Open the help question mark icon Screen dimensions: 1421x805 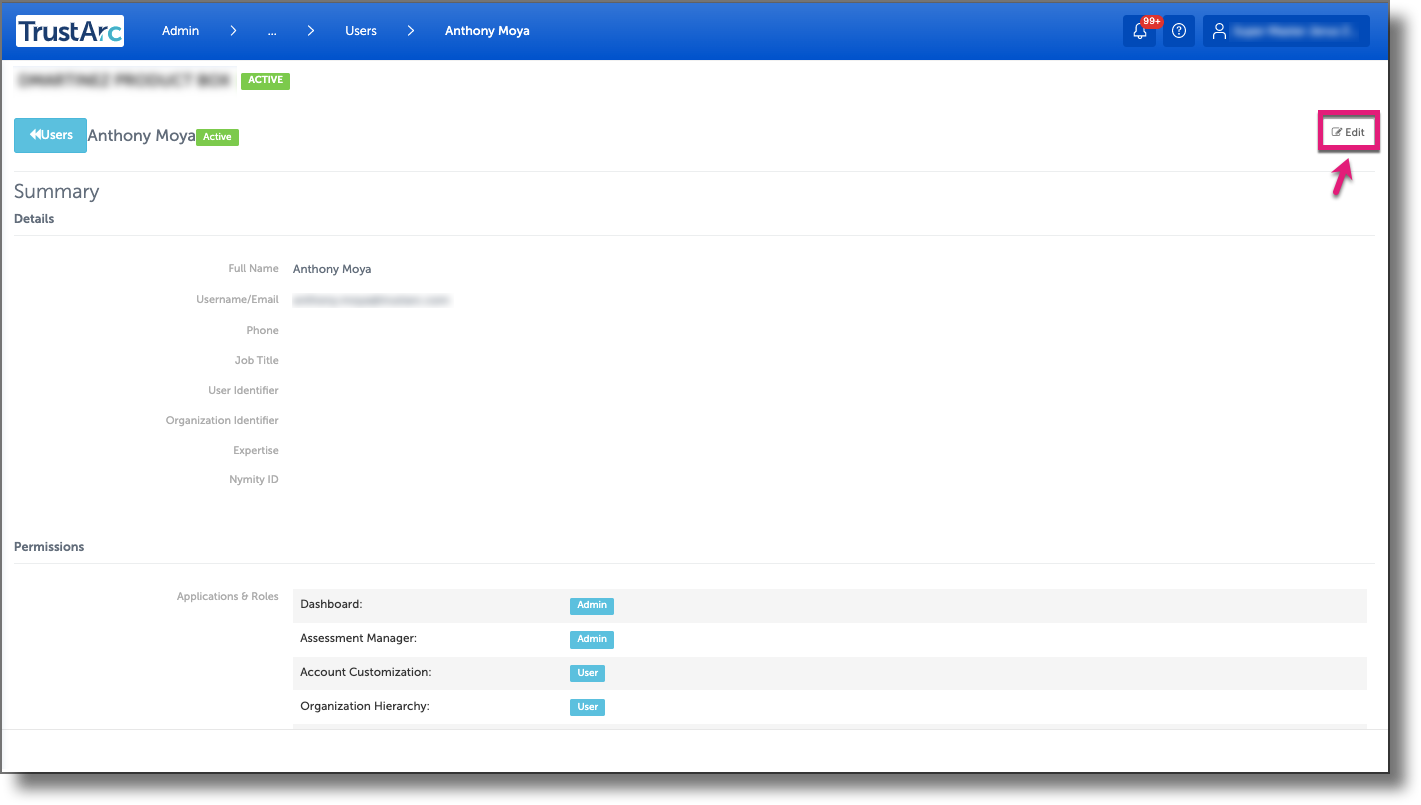point(1179,31)
